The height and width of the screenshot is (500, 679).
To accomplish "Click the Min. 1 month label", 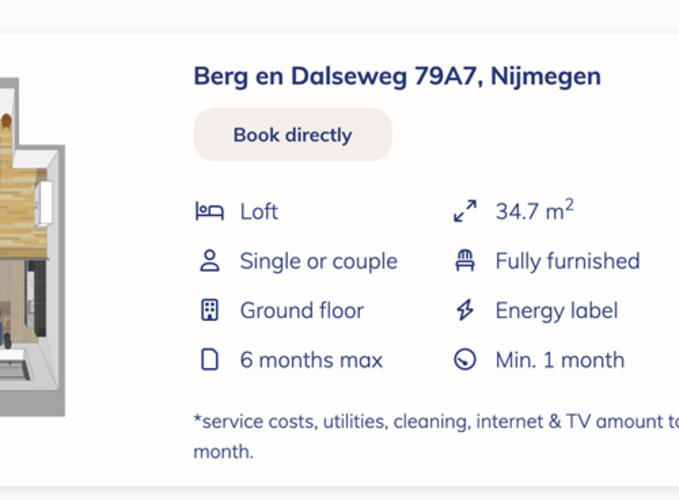I will 559,360.
